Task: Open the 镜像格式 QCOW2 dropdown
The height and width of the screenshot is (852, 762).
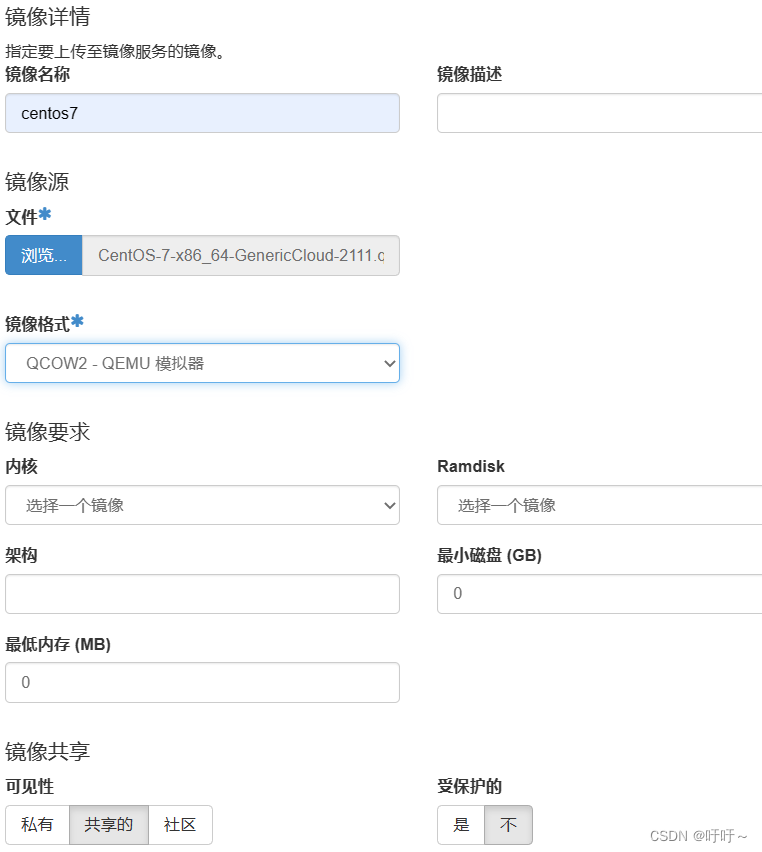Action: pyautogui.click(x=202, y=363)
